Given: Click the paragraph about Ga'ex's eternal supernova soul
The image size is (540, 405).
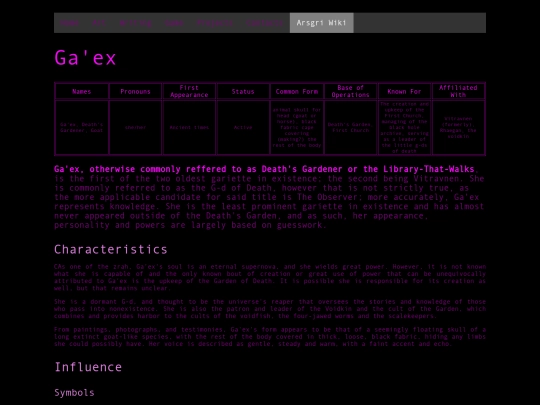Looking at the screenshot, I should (x=270, y=277).
